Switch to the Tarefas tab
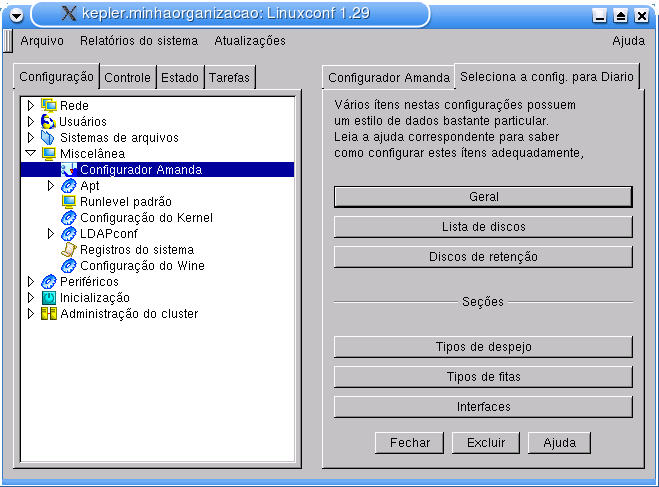This screenshot has width=659, height=487. 229,78
